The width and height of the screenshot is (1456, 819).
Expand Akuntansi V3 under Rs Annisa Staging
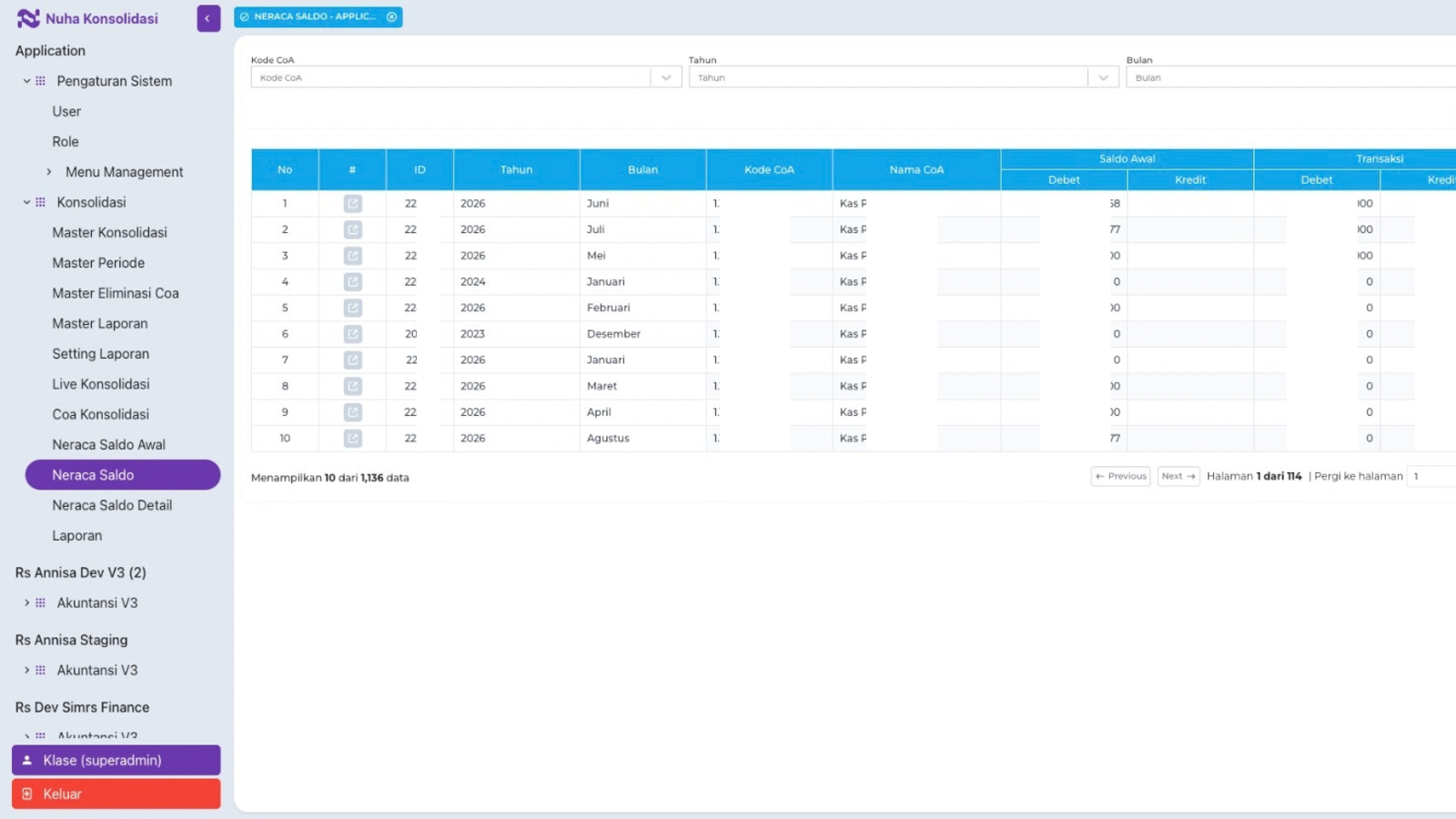click(x=27, y=670)
